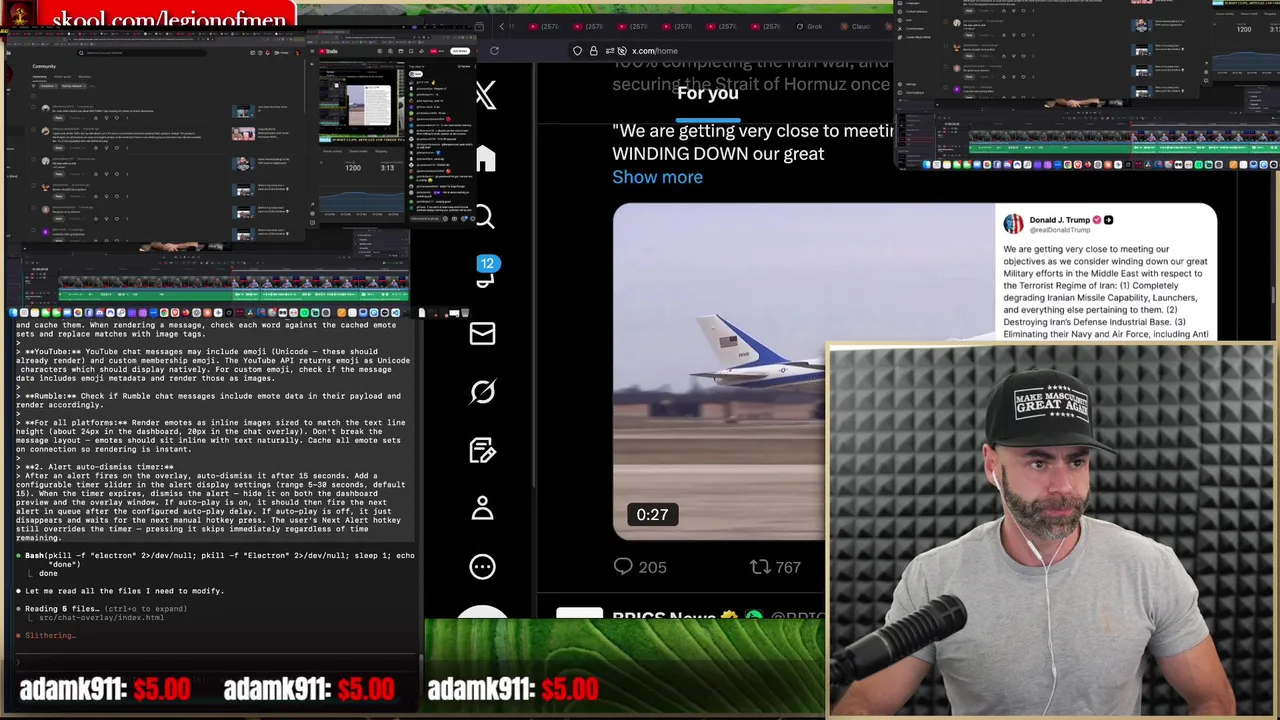Viewport: 1280px width, 720px height.
Task: Click the 3:13 stat in Studio
Action: click(x=387, y=168)
